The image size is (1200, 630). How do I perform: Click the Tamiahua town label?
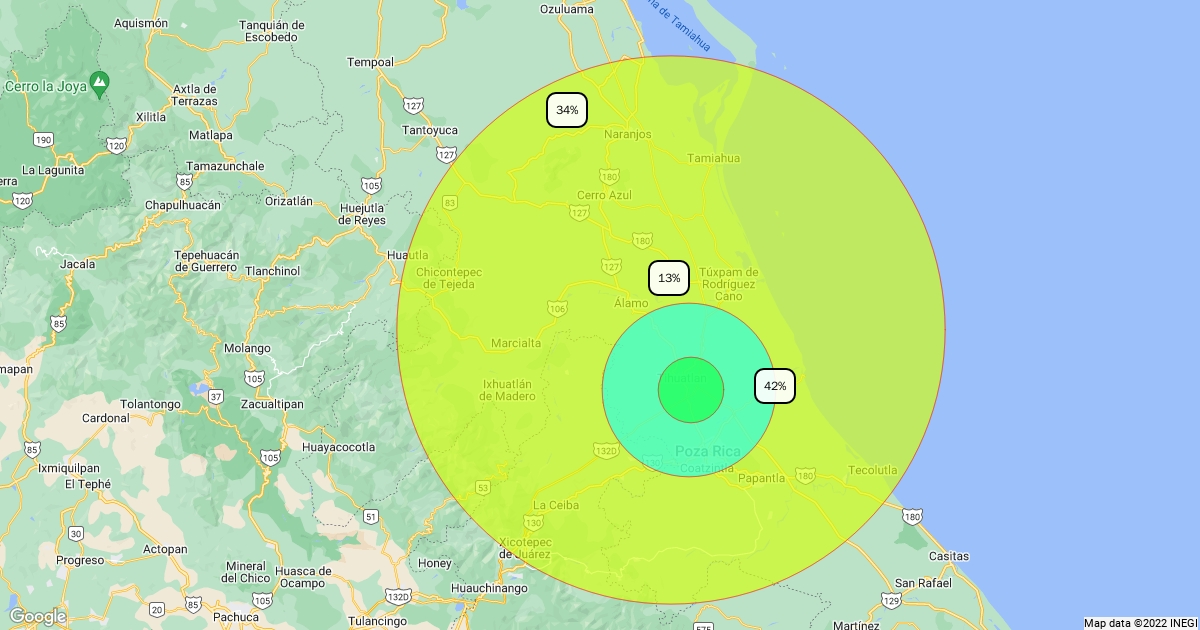[714, 158]
